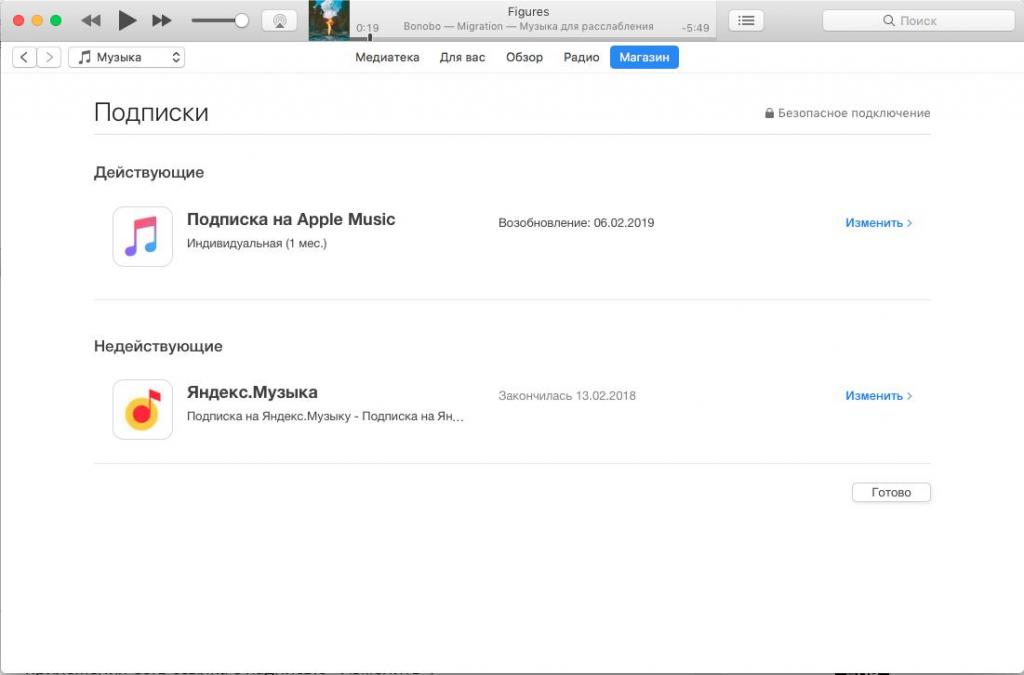Open the Радио tab
This screenshot has height=675, width=1024.
[x=581, y=57]
